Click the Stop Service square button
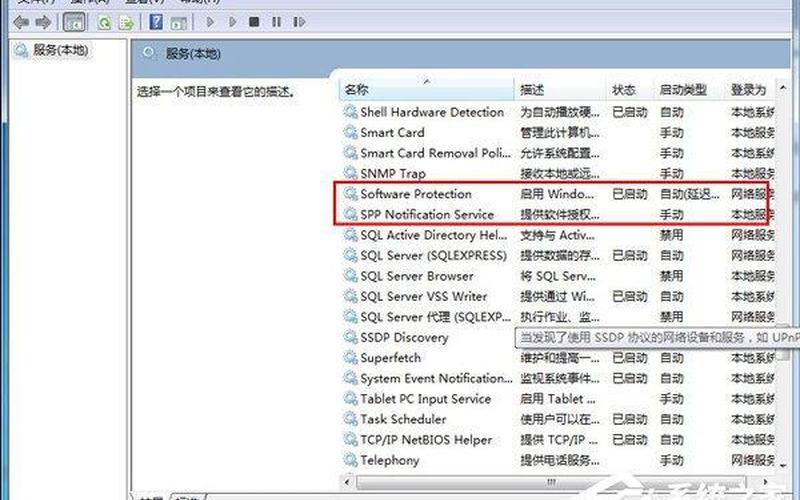This screenshot has width=800, height=500. (x=254, y=22)
